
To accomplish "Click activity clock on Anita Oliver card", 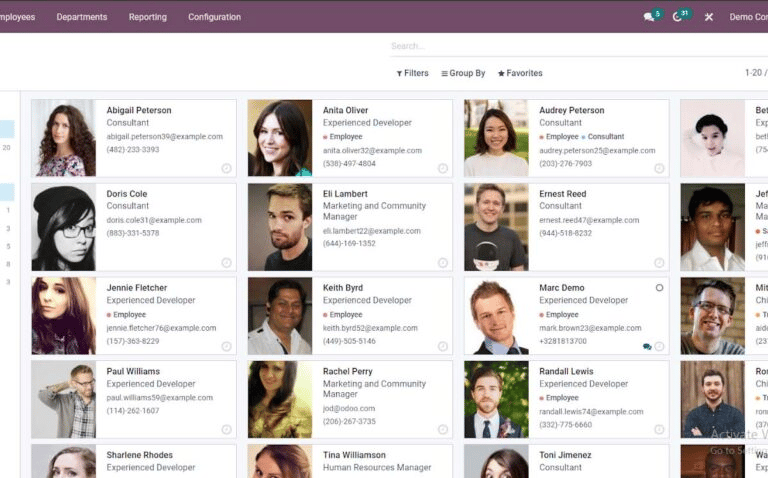I will (443, 168).
